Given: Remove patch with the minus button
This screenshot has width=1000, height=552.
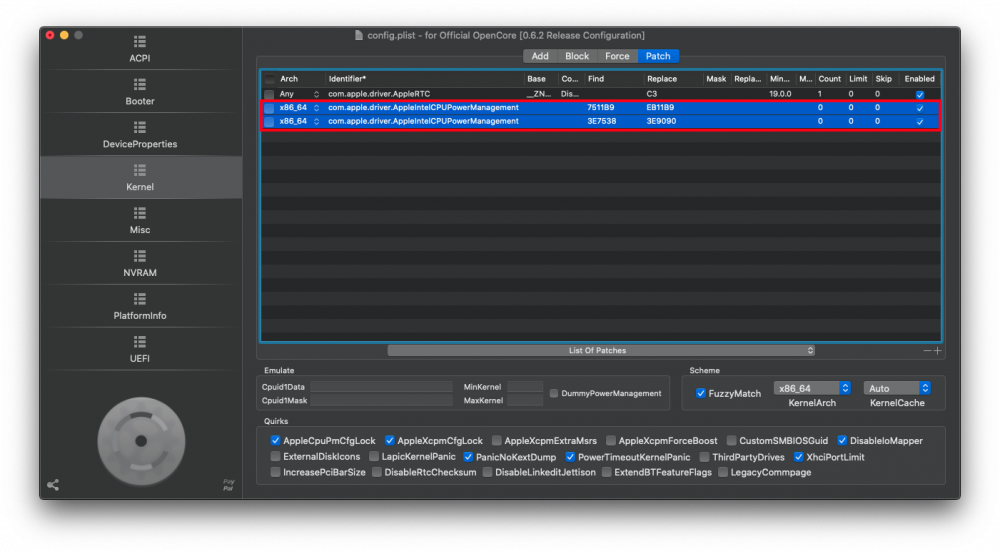Looking at the screenshot, I should 927,351.
